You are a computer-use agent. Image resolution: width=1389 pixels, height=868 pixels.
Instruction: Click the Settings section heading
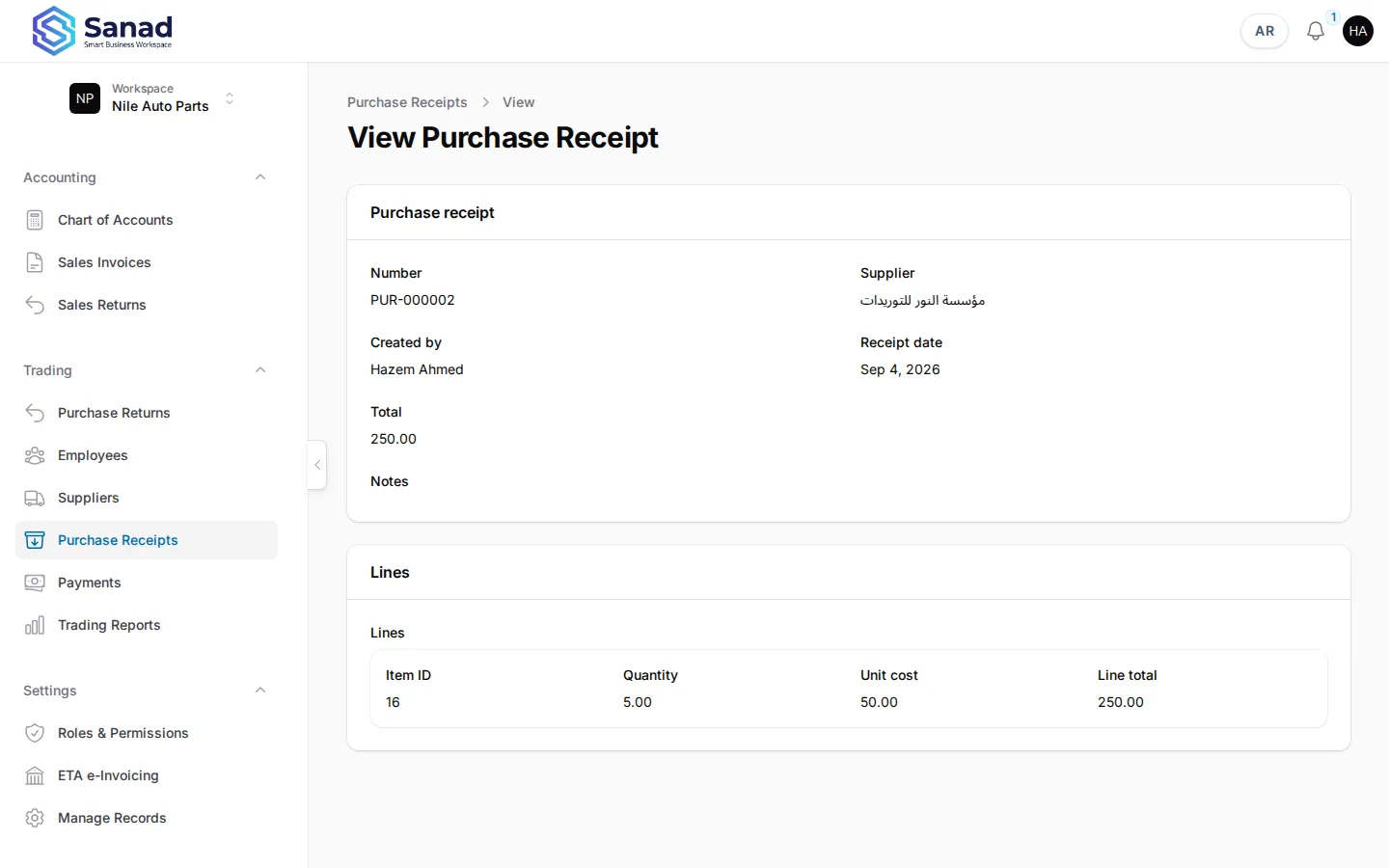tap(49, 691)
